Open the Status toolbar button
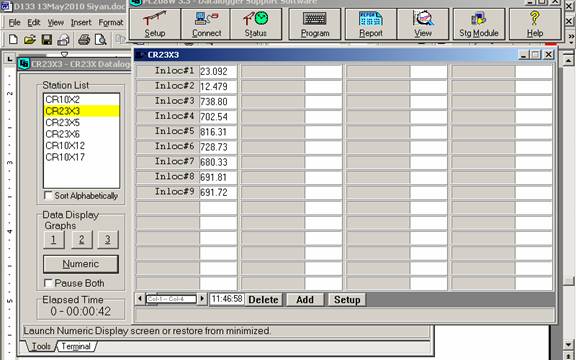Screen dimensions: 576x360 pyautogui.click(x=256, y=24)
